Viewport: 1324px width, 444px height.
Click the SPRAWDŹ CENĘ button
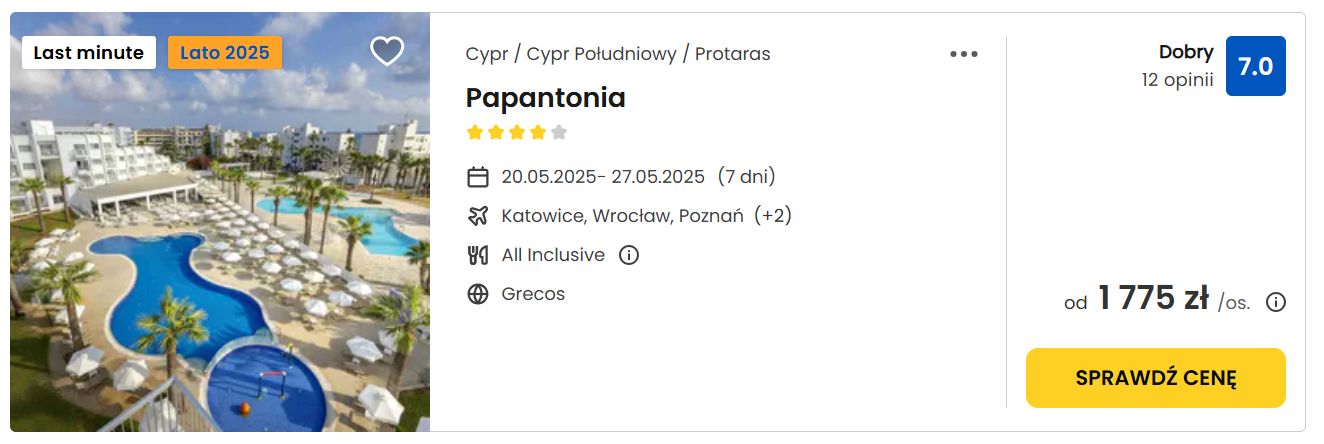point(1156,378)
